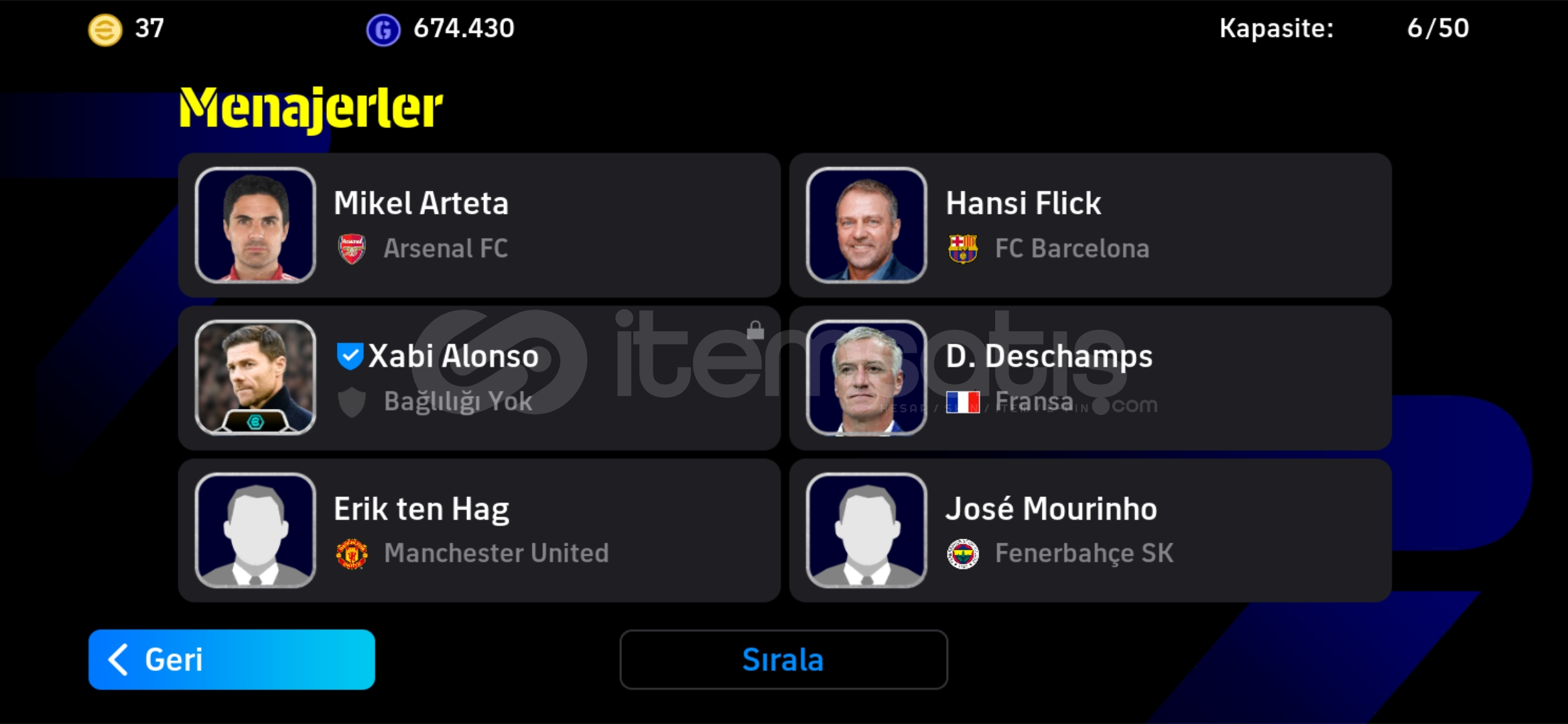Image resolution: width=1568 pixels, height=724 pixels.
Task: Tap the blue GP currency icon
Action: point(383,29)
